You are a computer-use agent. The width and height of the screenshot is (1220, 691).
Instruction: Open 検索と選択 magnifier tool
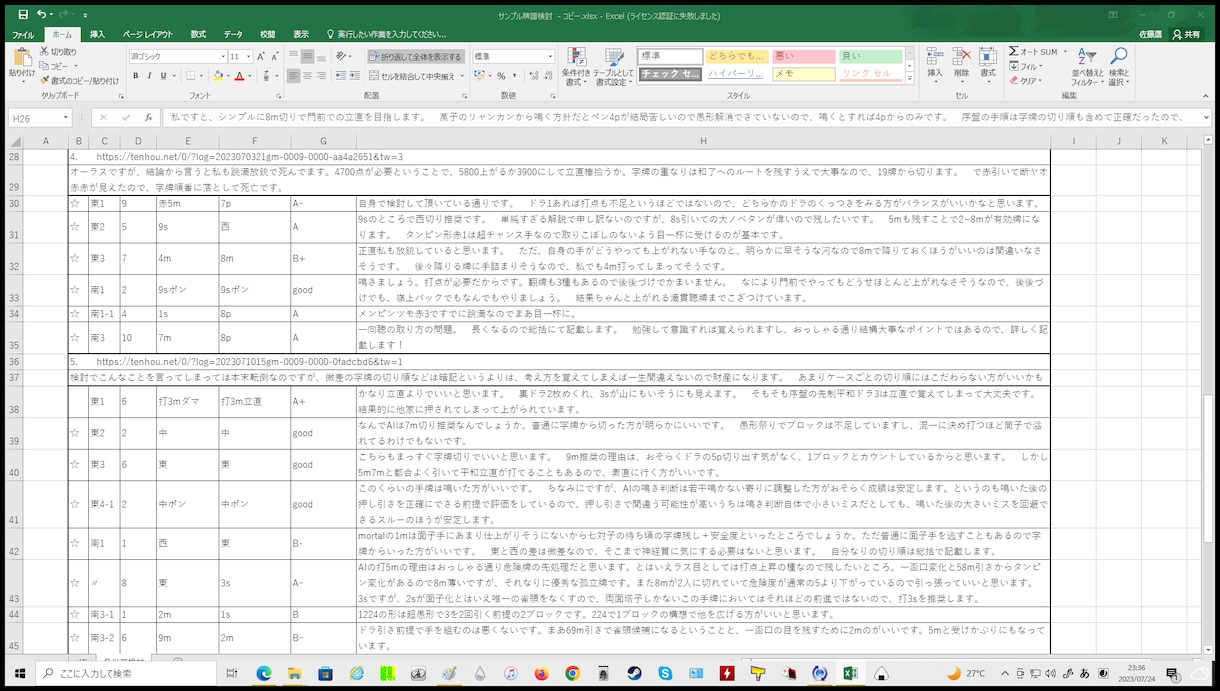click(1119, 65)
